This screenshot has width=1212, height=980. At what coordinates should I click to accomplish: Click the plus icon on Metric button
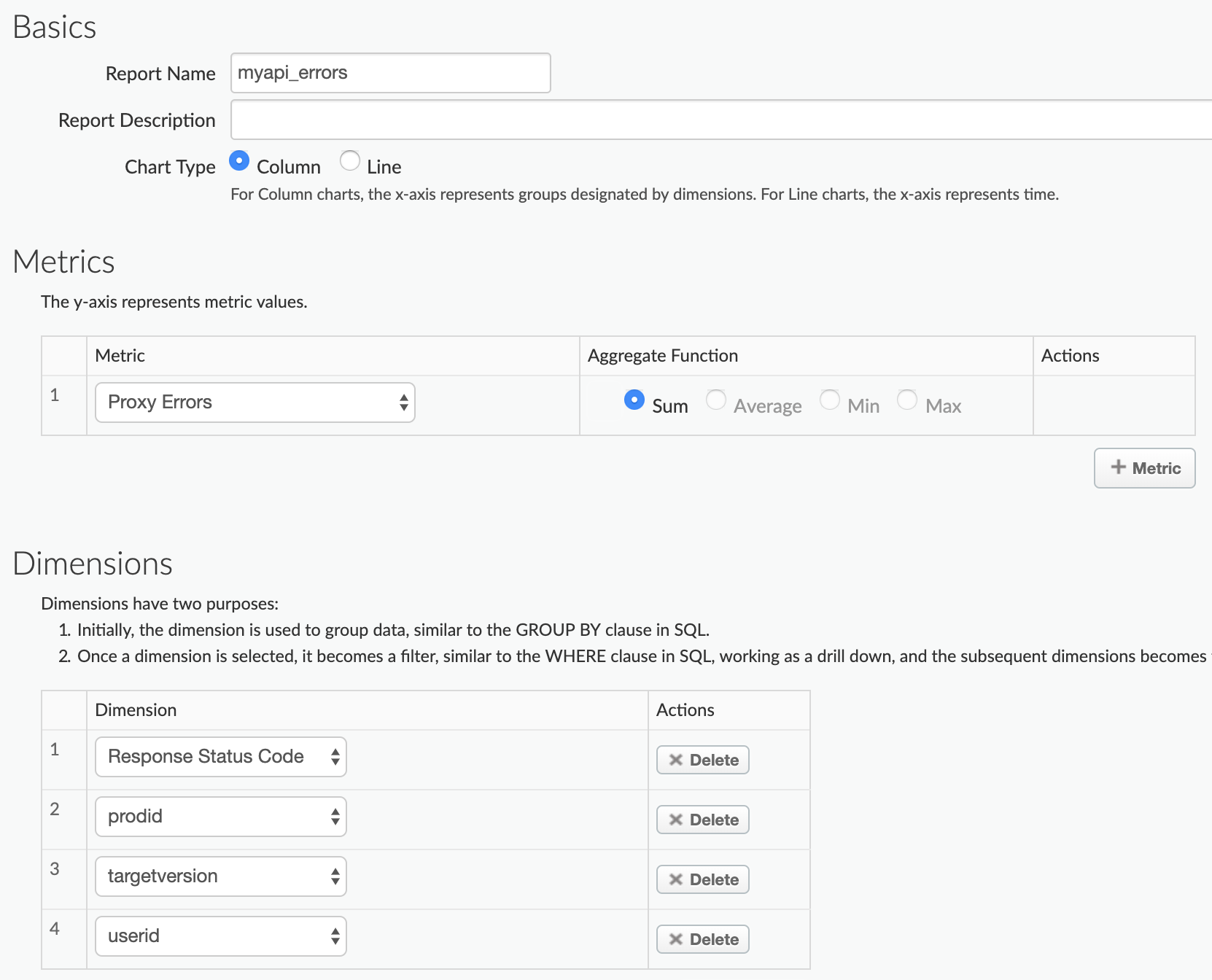click(x=1119, y=467)
